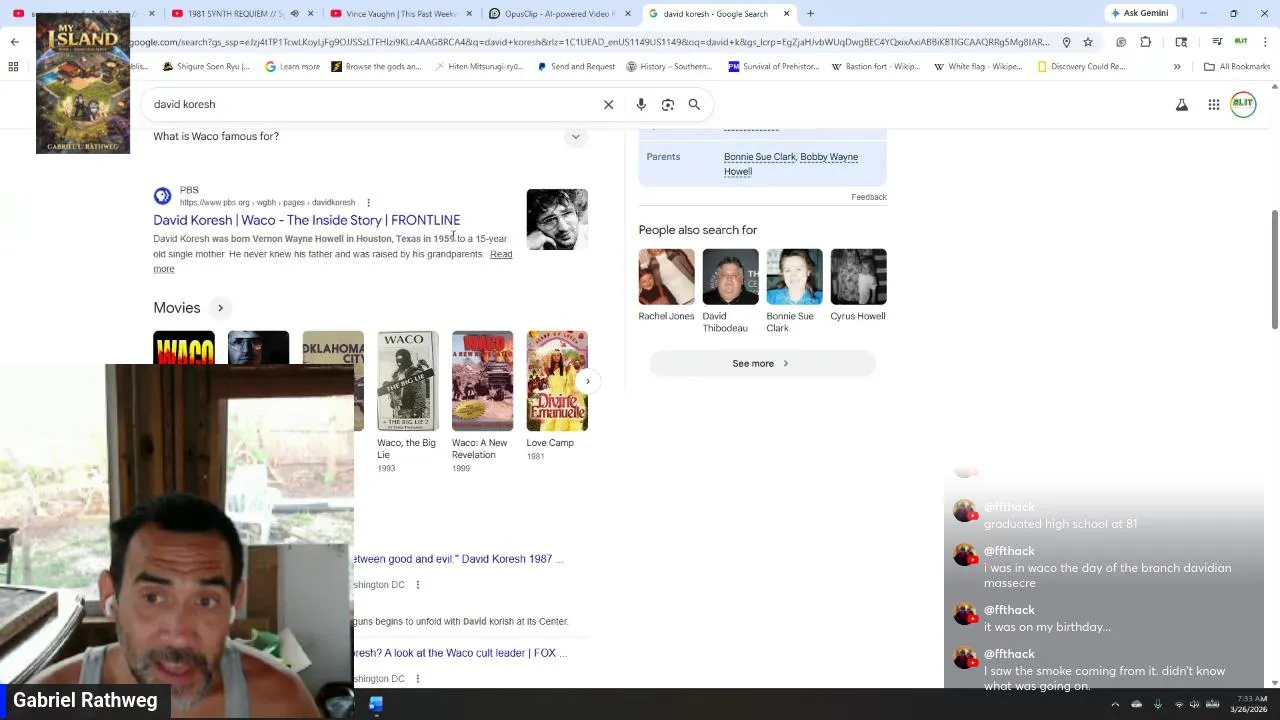Open Google Lens image search

(668, 104)
